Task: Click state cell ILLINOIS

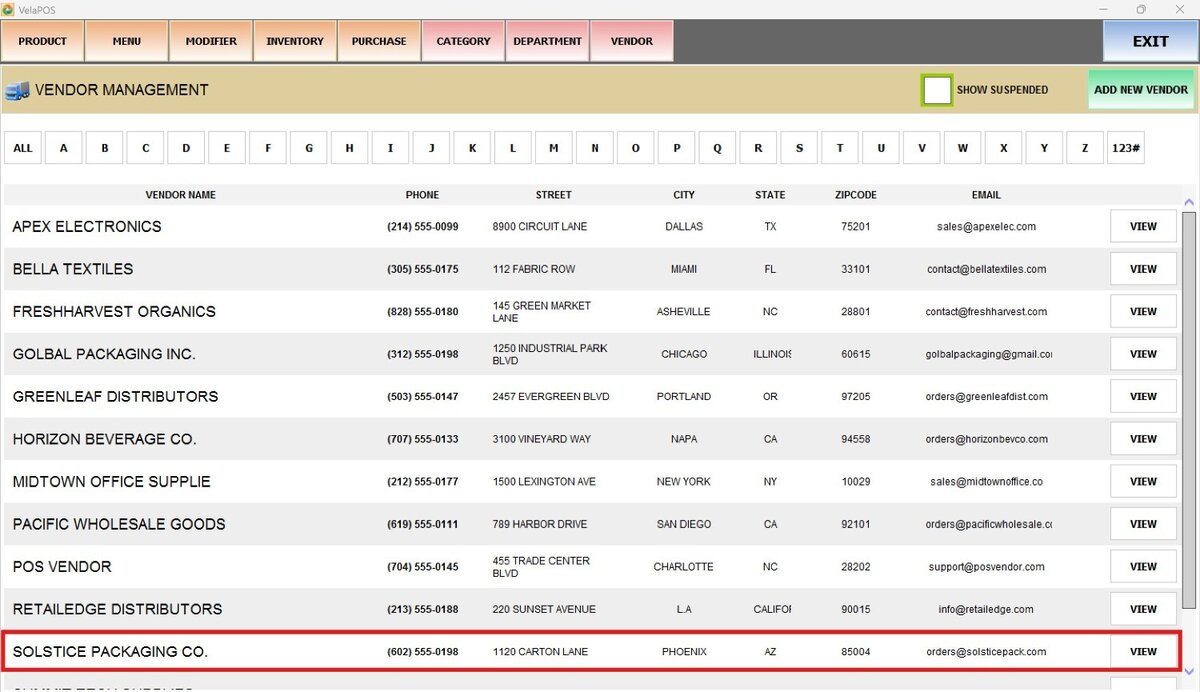Action: pyautogui.click(x=771, y=354)
